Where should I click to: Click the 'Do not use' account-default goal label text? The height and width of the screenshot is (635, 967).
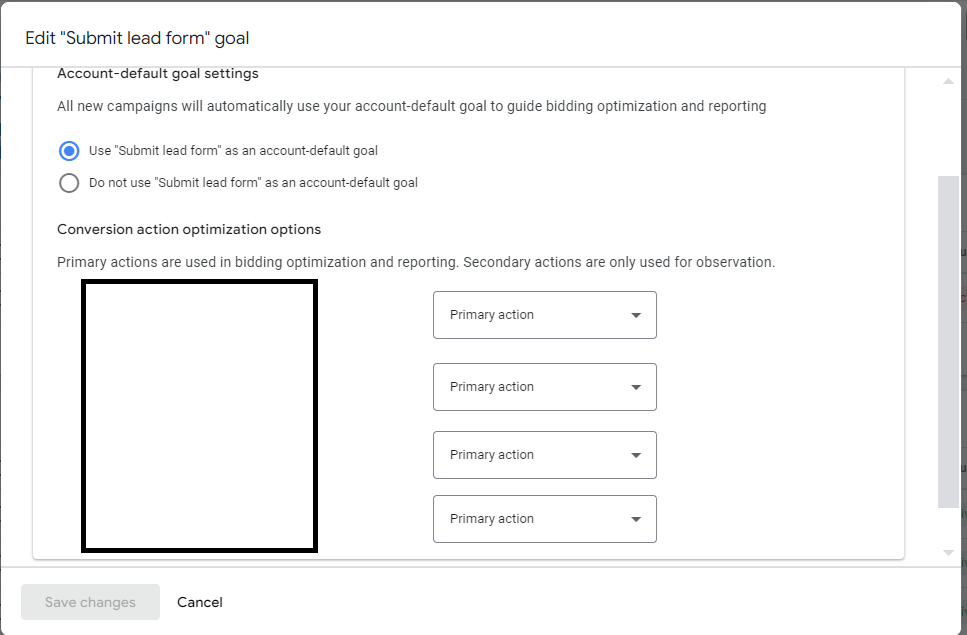[253, 183]
